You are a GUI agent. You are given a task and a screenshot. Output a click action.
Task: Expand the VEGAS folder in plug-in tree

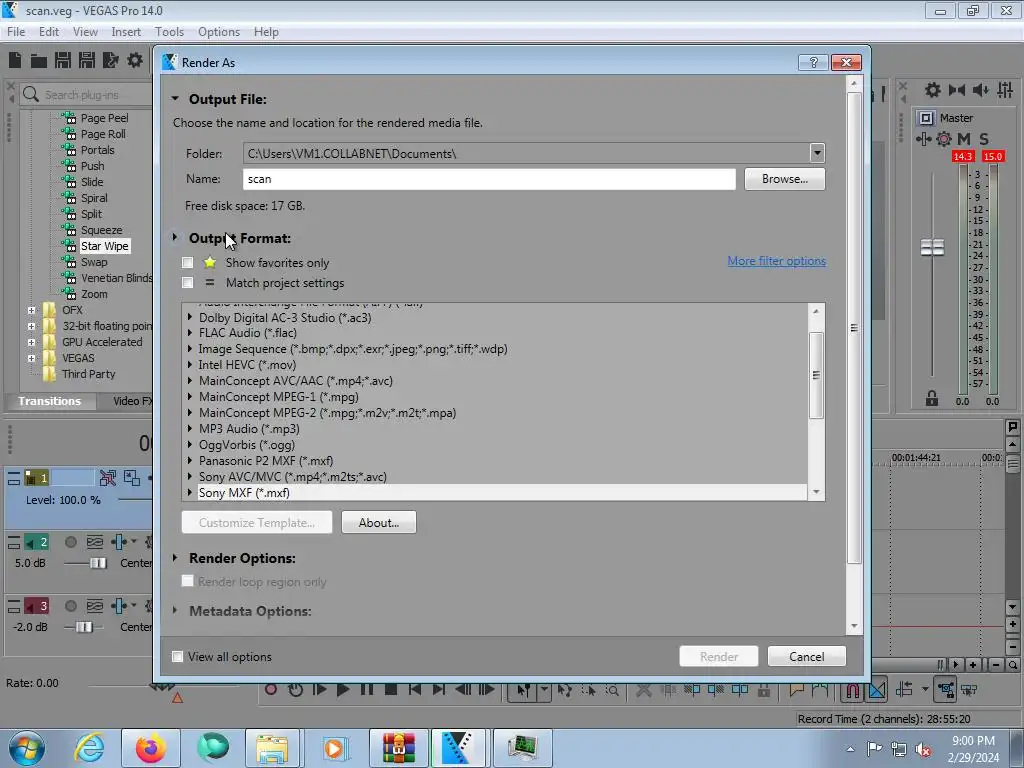point(31,358)
